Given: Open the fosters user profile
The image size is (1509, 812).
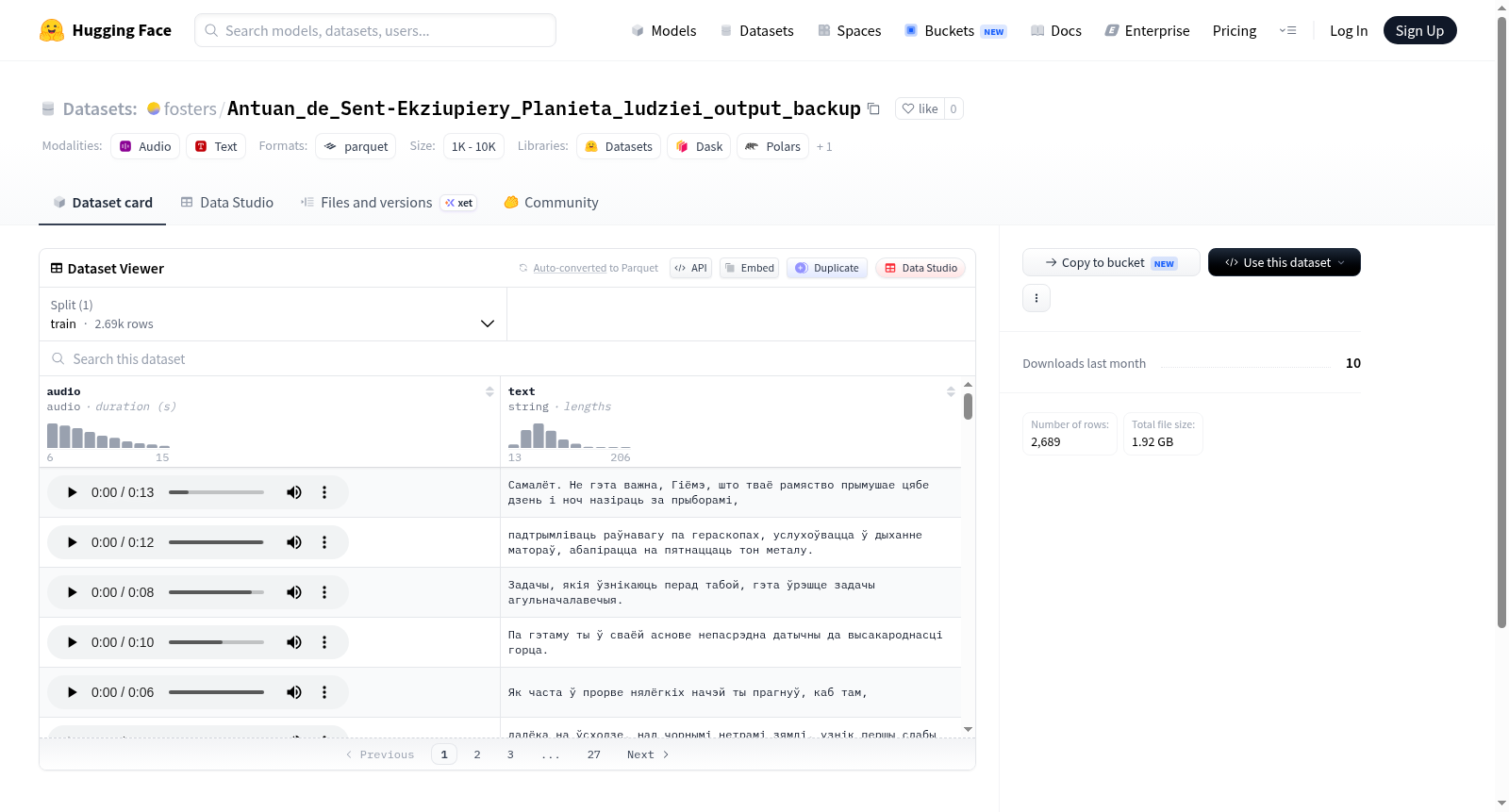Looking at the screenshot, I should pos(190,108).
